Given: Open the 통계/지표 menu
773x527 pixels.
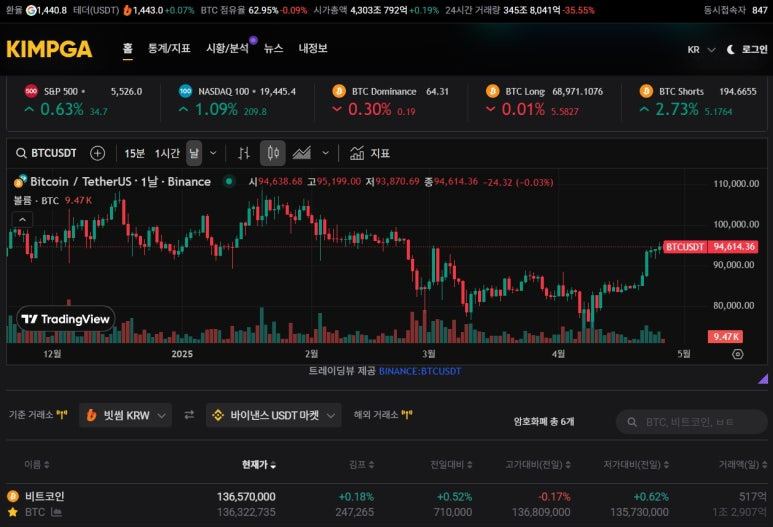Looking at the screenshot, I should coord(169,48).
